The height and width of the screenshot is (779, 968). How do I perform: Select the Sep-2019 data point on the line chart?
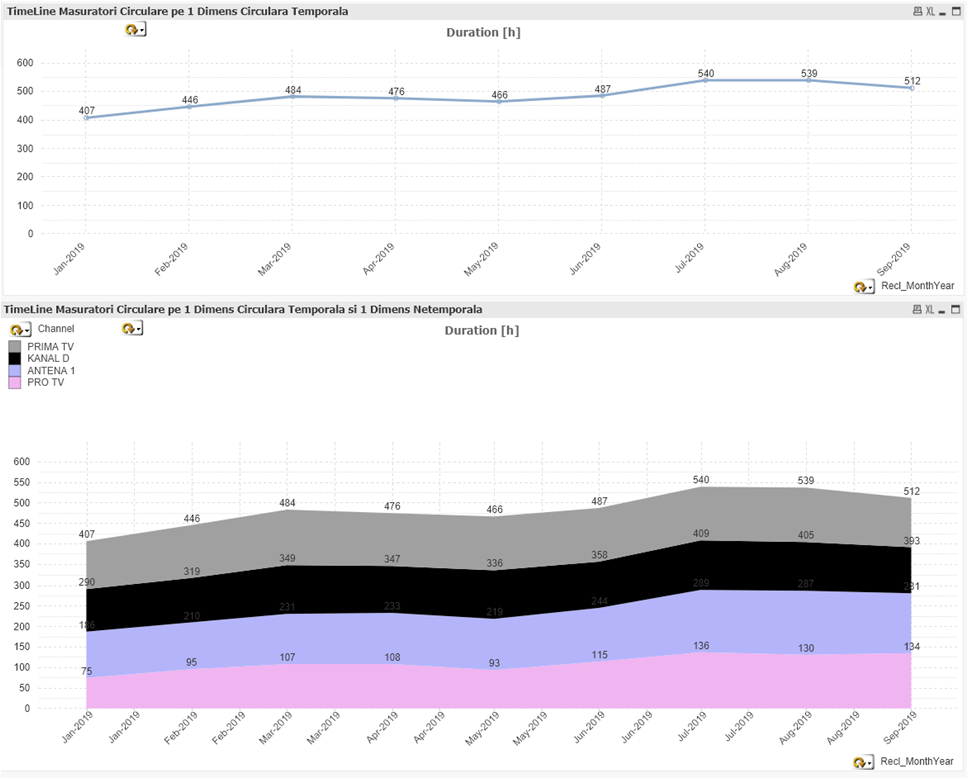click(x=912, y=88)
